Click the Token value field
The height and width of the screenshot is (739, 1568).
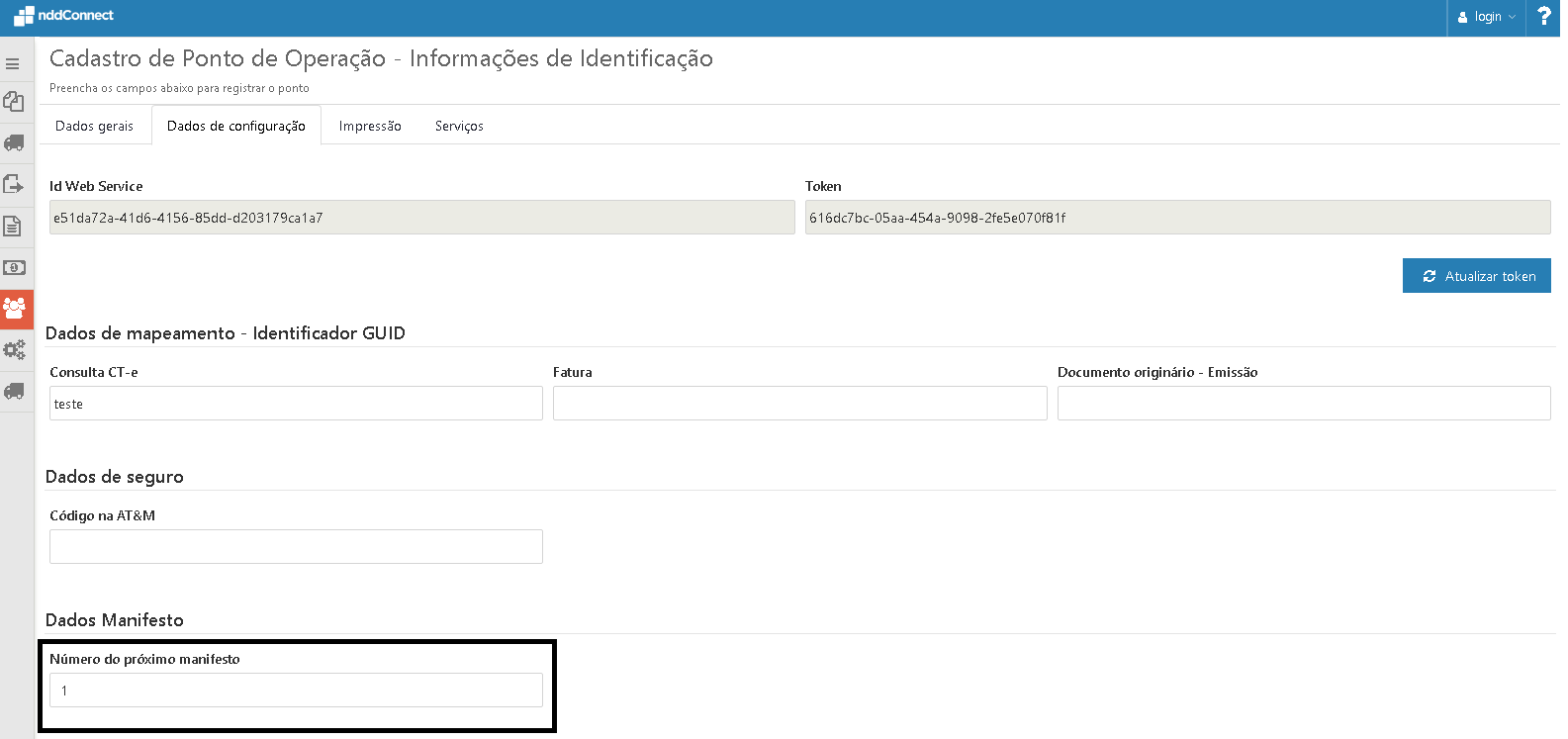point(1177,218)
